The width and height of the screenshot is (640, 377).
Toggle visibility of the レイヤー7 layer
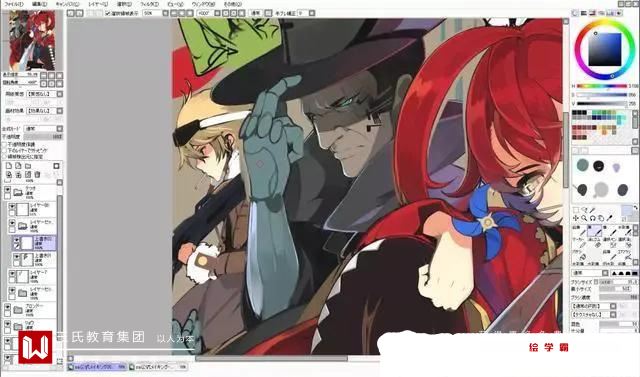click(x=12, y=273)
